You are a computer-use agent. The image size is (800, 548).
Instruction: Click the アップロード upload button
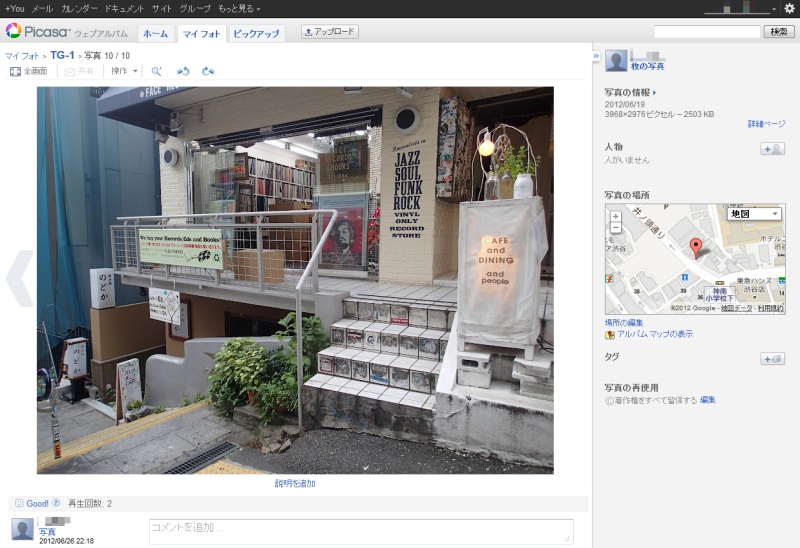(330, 32)
